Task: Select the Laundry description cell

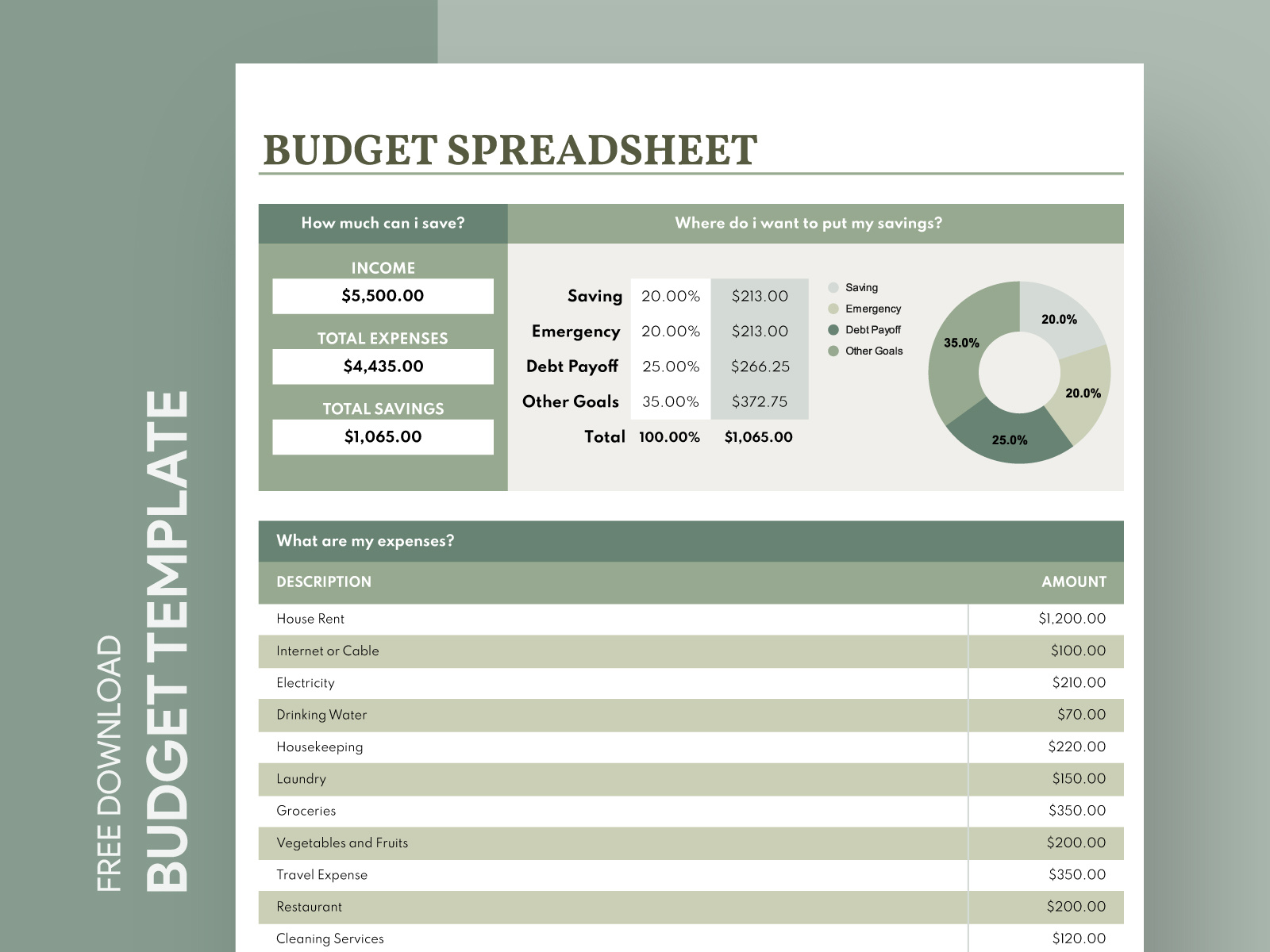Action: point(613,779)
